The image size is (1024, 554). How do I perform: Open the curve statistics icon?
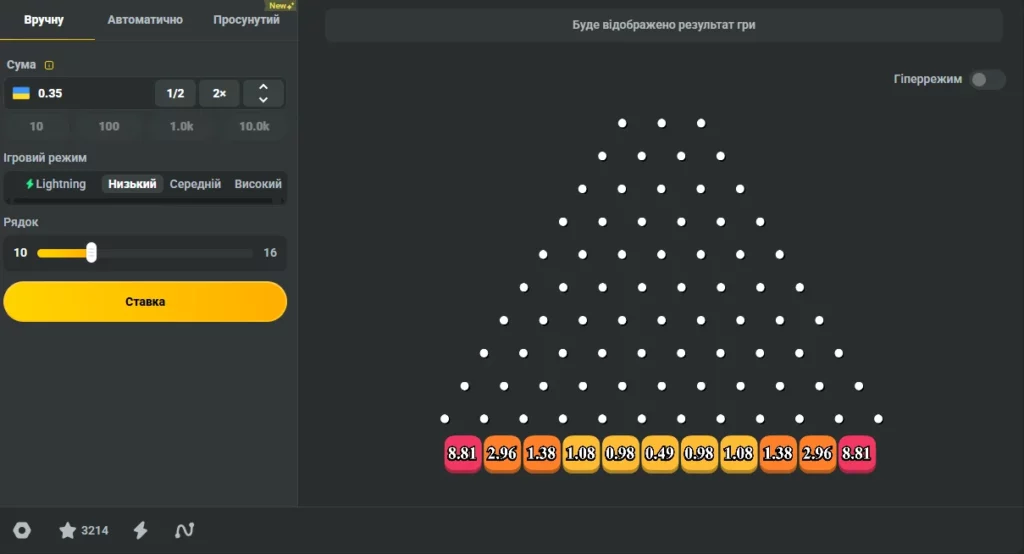click(184, 530)
